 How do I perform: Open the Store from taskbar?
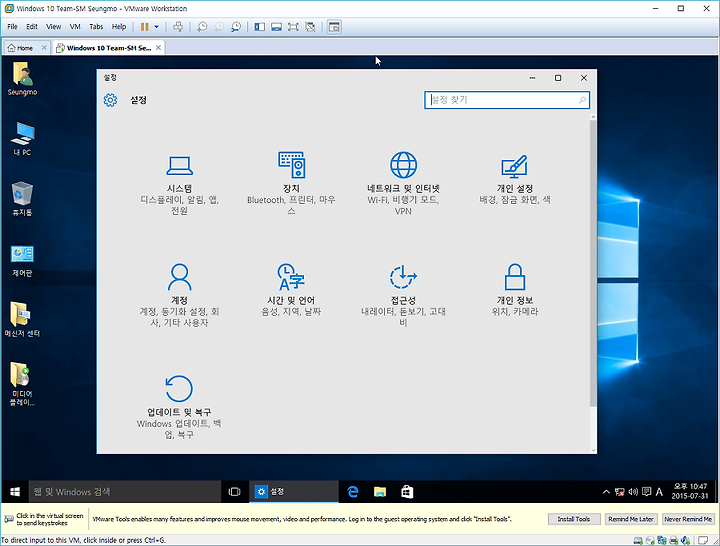tap(407, 492)
